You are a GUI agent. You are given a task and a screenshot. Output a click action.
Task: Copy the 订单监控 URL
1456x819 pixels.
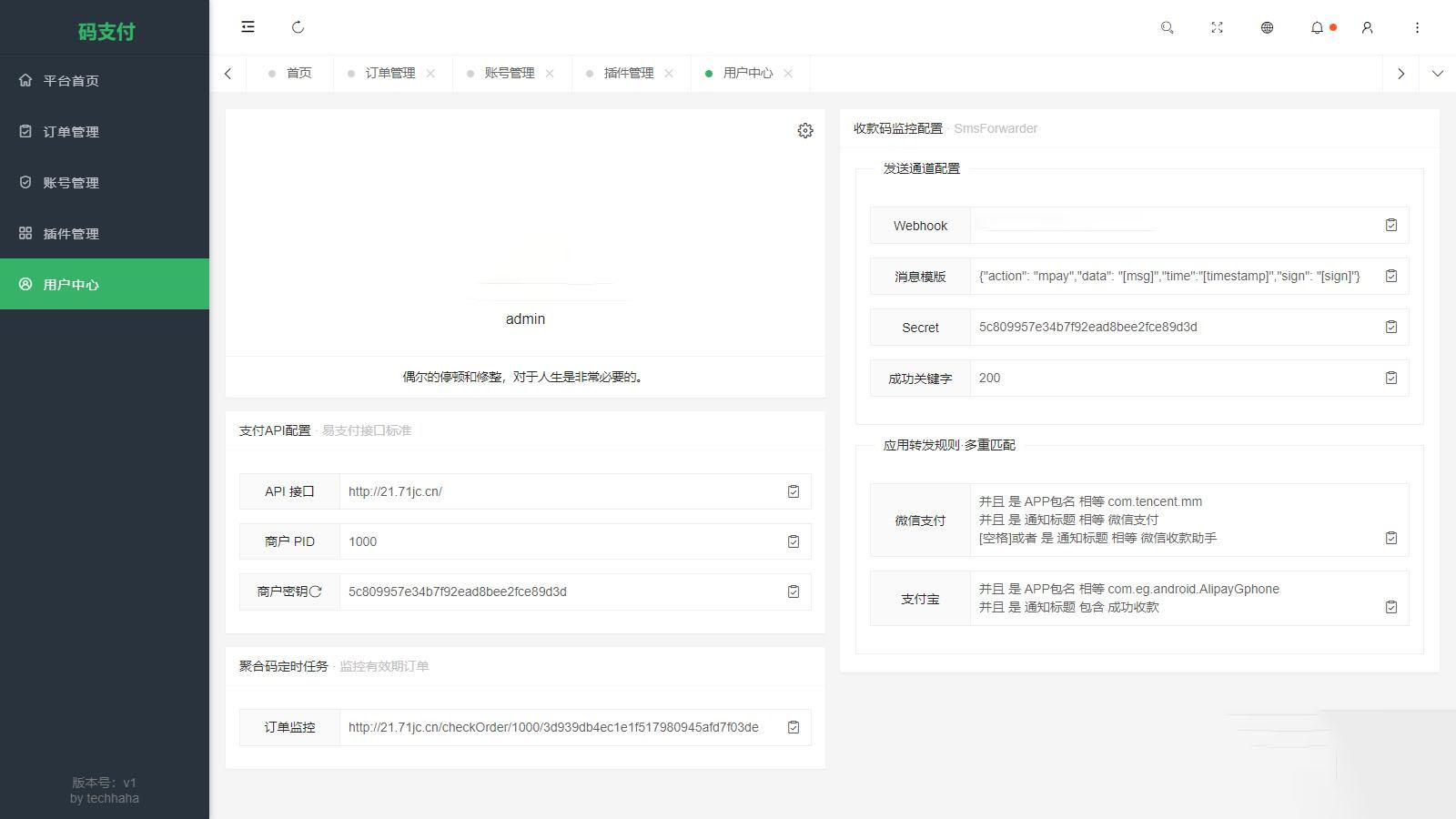click(794, 727)
